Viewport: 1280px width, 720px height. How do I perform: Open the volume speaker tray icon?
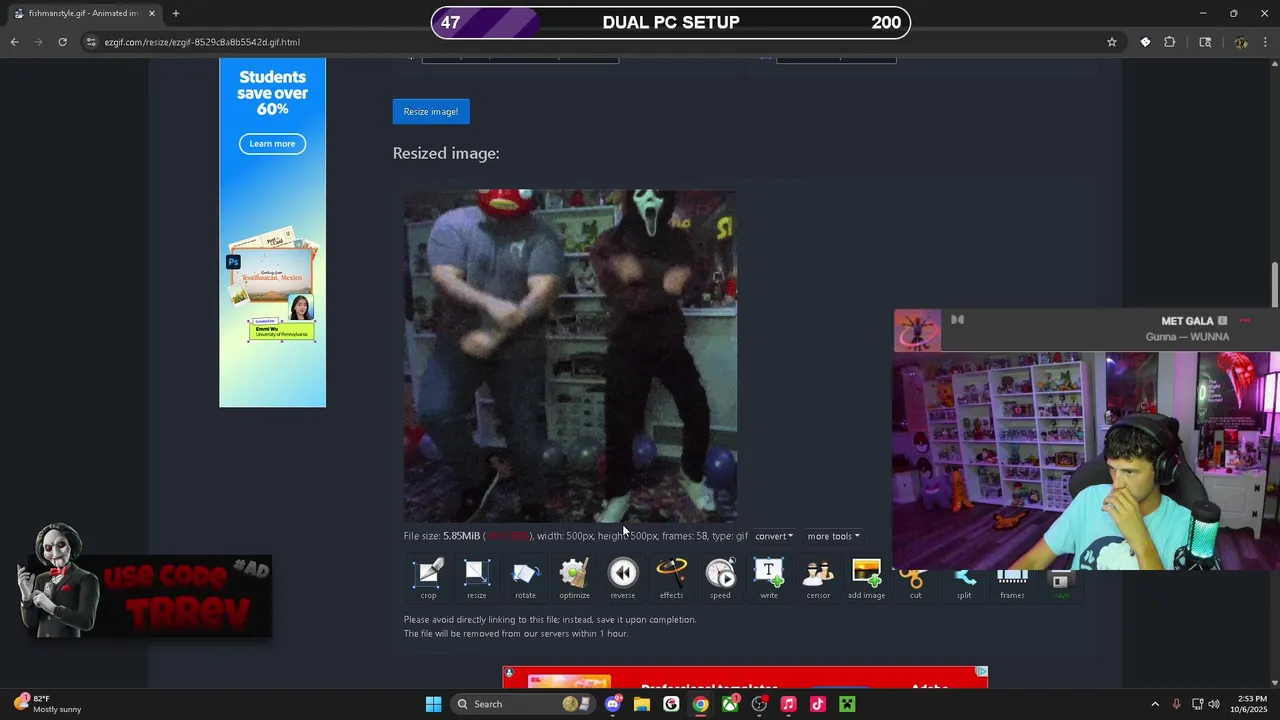1214,704
